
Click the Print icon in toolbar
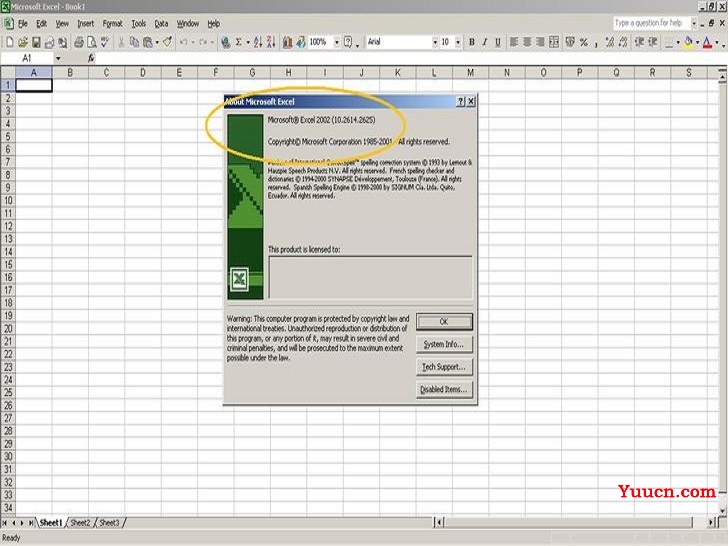(79, 42)
